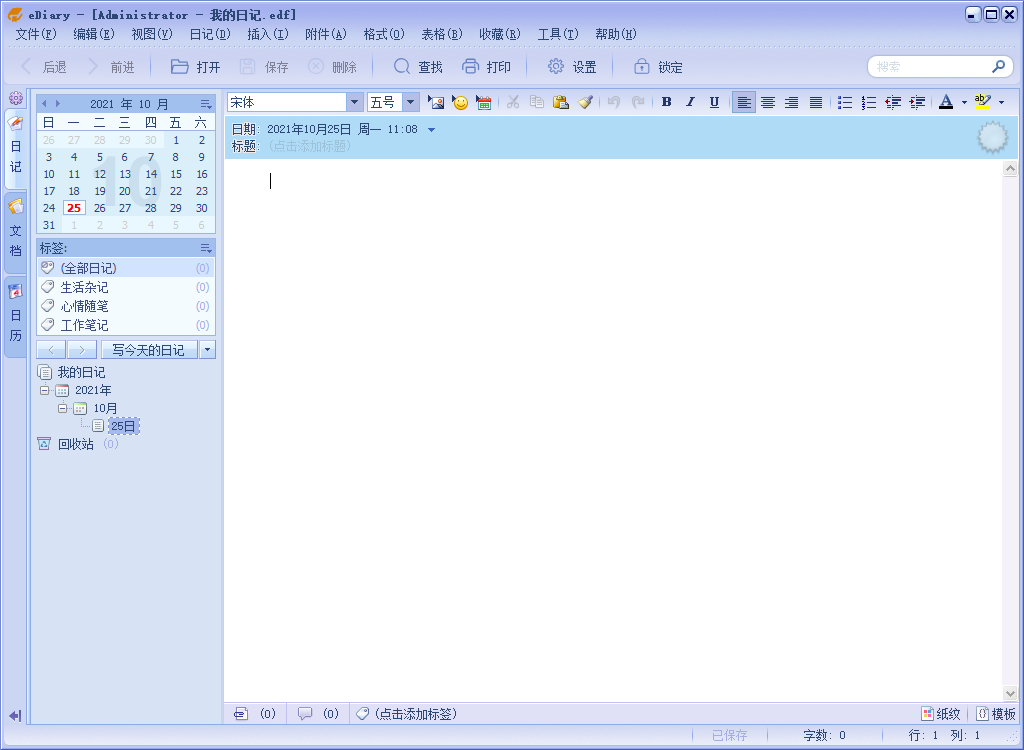The height and width of the screenshot is (750, 1024).
Task: Insert an emoticon using the smiley icon
Action: (x=460, y=102)
